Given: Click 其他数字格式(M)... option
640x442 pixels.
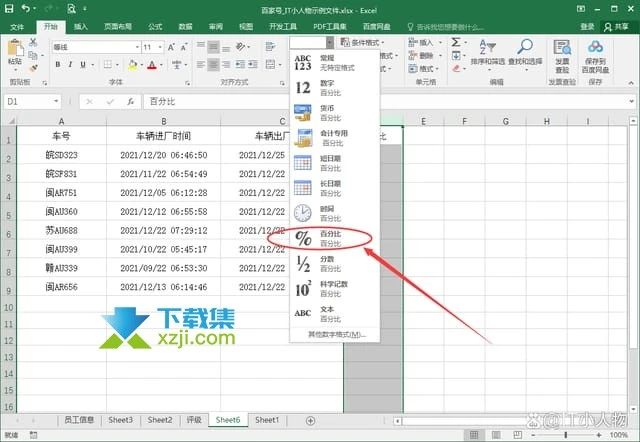Looking at the screenshot, I should point(337,335).
